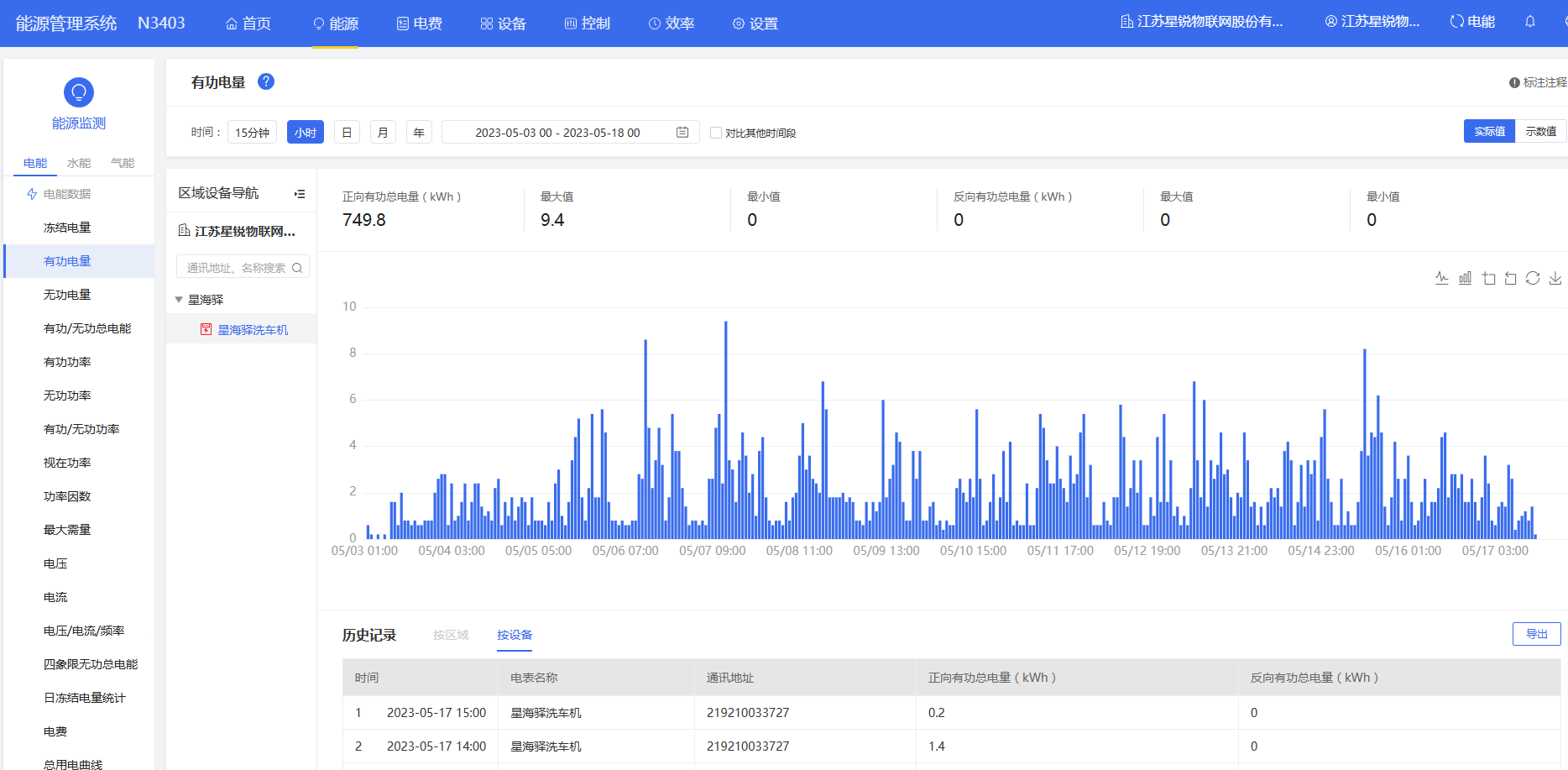This screenshot has width=1568, height=770.
Task: Click the 电费 bill icon in top nav
Action: point(403,24)
